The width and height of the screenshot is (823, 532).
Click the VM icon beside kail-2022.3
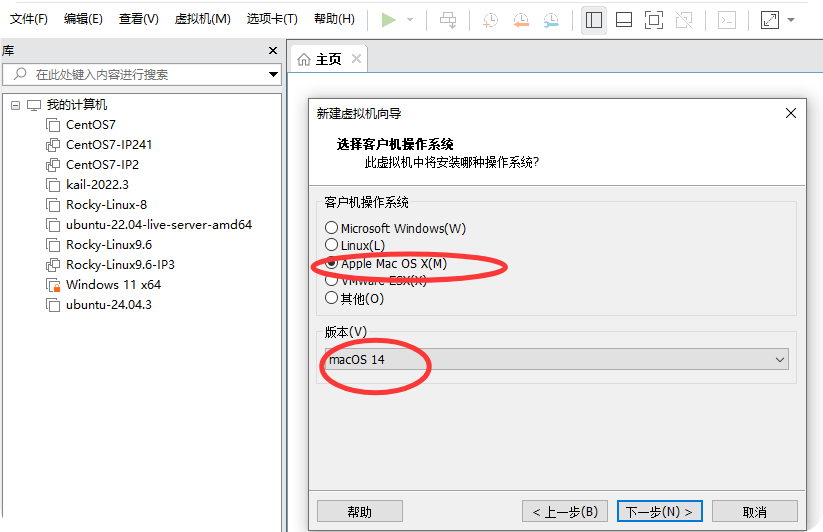point(52,185)
